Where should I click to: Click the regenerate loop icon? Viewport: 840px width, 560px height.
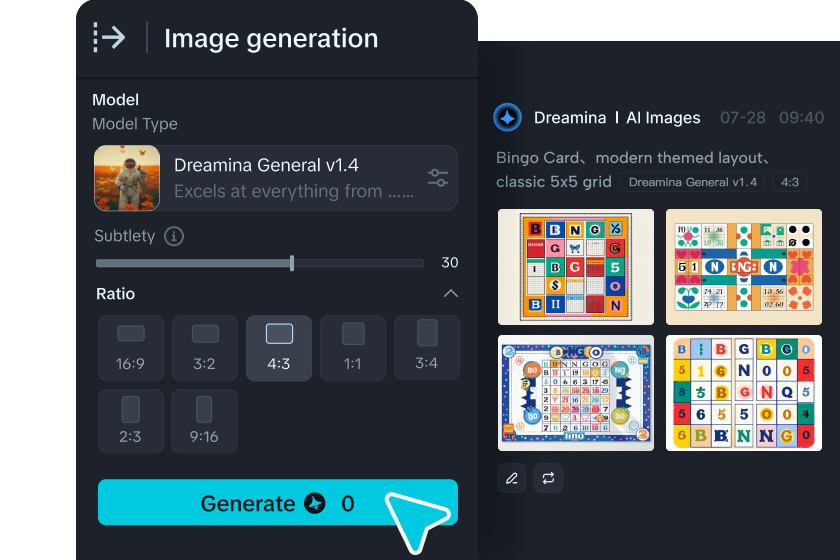point(548,478)
